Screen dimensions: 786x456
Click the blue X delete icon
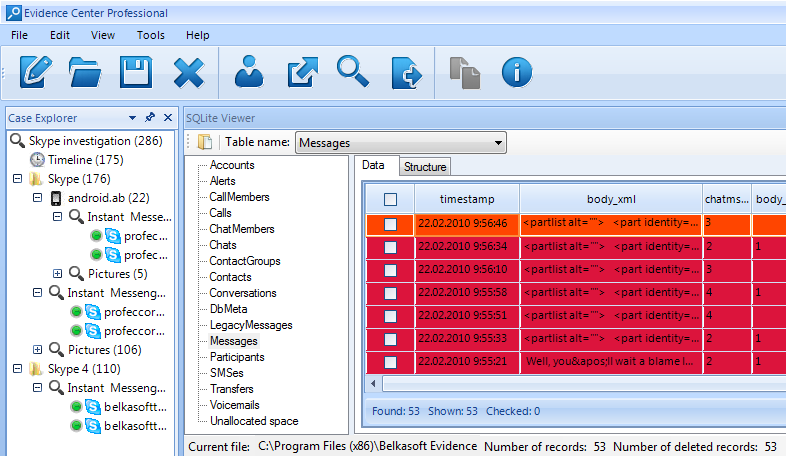188,73
